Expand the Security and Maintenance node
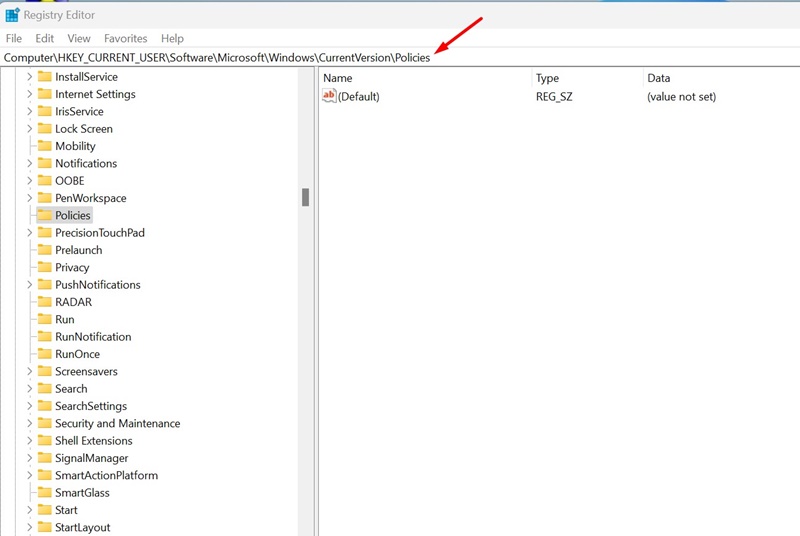This screenshot has height=536, width=800. point(29,424)
